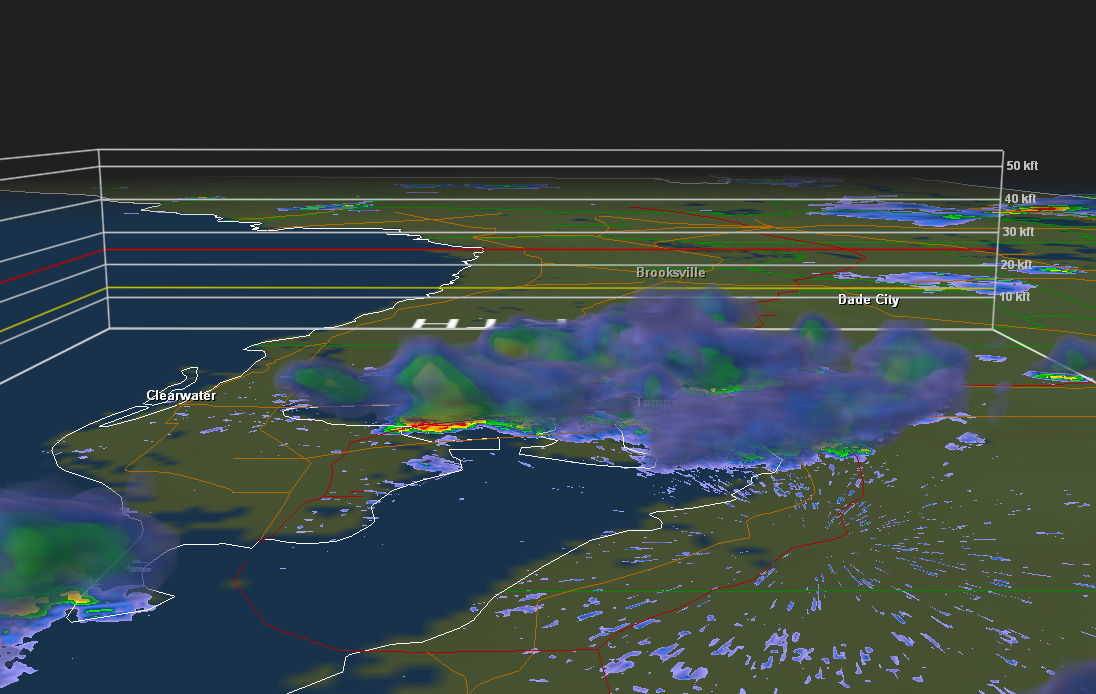
Task: Select the 20 kft altitude label
Action: pos(1016,264)
